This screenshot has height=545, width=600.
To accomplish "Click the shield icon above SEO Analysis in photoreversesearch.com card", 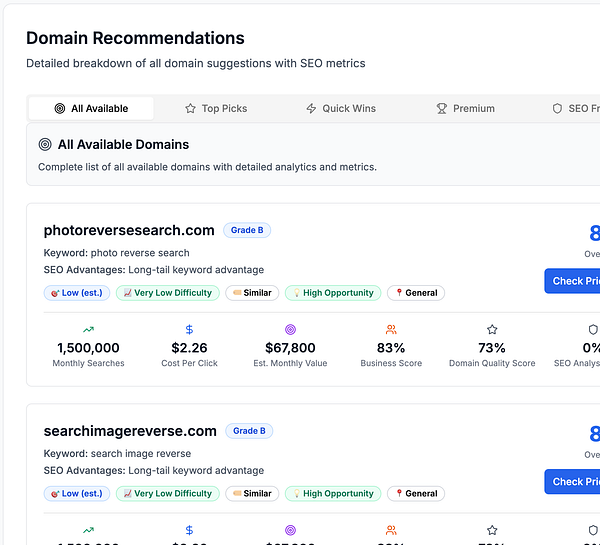I will [x=593, y=329].
